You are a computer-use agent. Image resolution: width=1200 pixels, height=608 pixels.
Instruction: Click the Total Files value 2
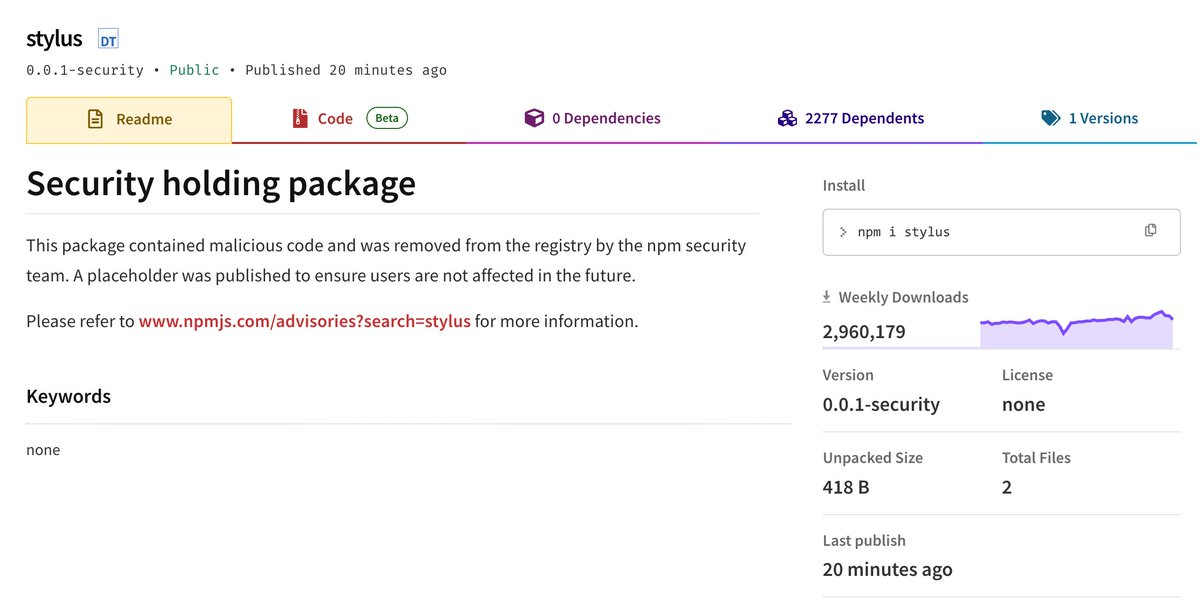point(1007,487)
